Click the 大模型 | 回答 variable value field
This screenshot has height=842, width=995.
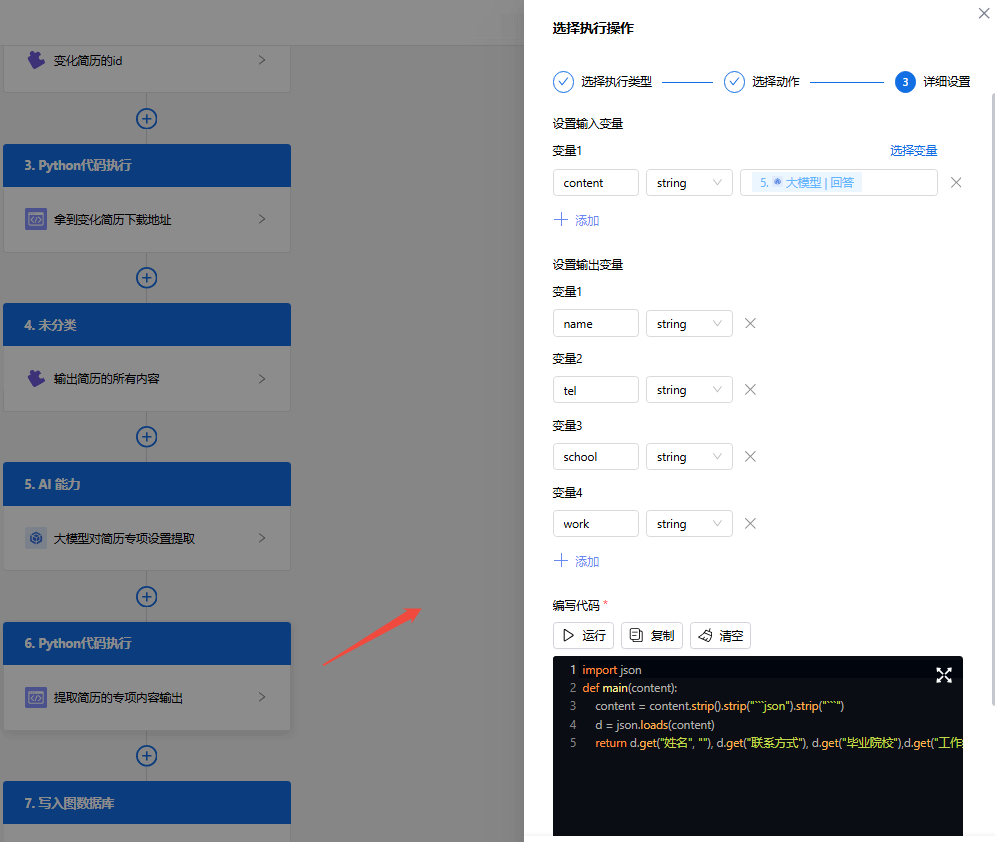[x=838, y=183]
